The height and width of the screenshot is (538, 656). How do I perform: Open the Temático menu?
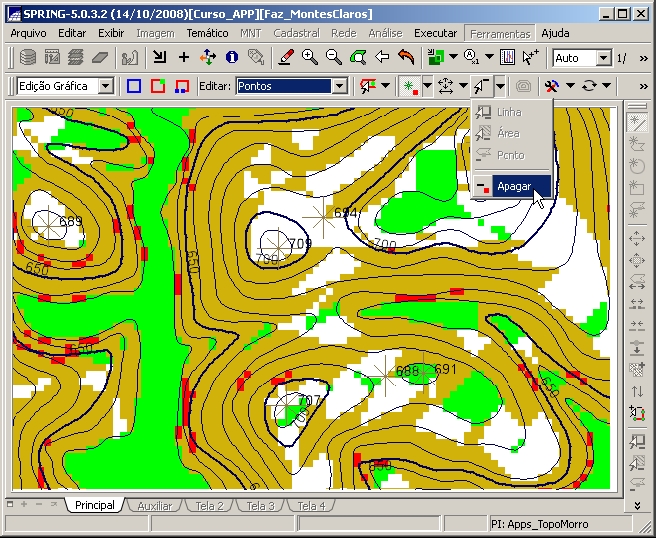(x=207, y=33)
